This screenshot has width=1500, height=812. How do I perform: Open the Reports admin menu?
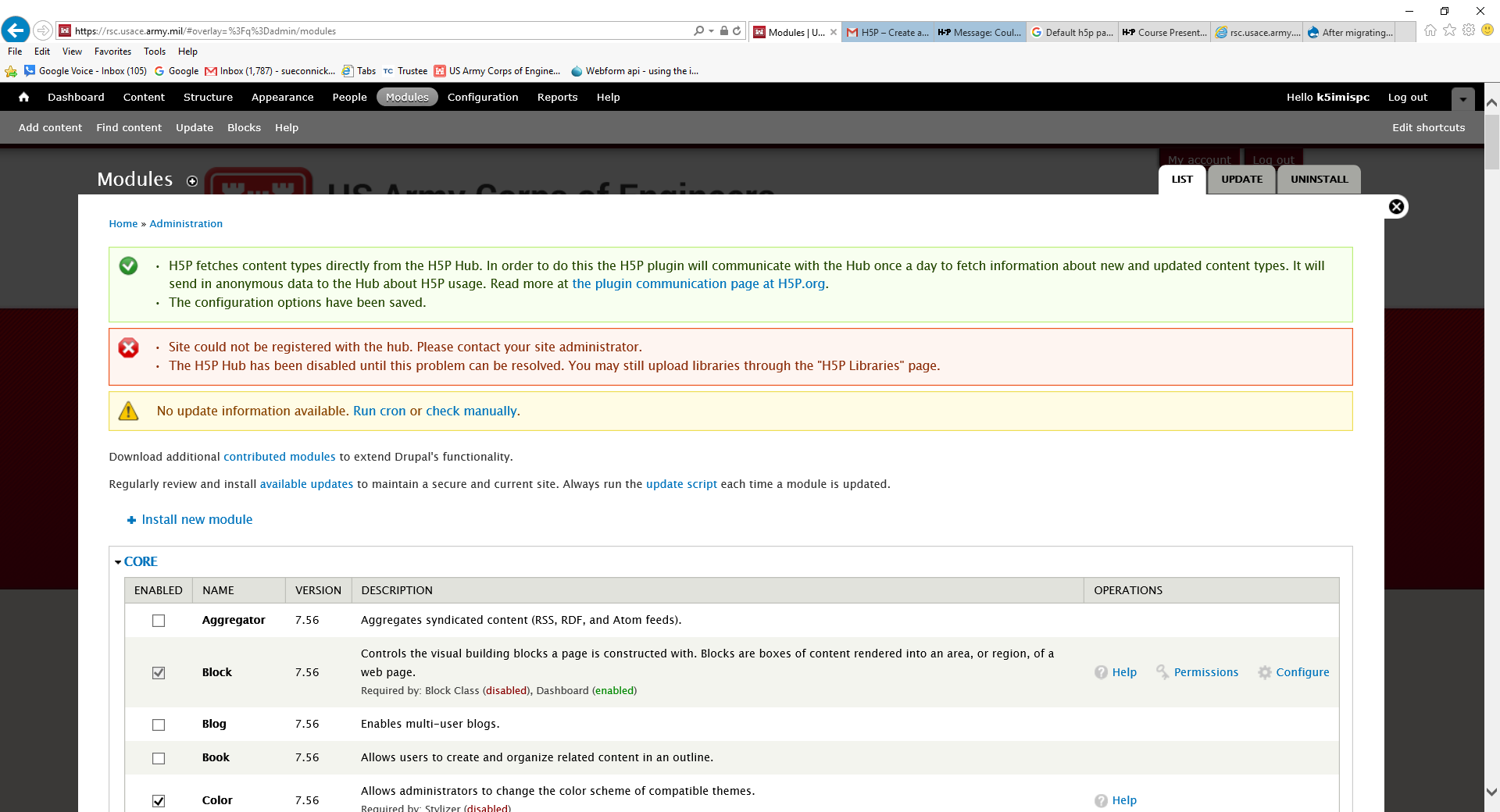(557, 97)
